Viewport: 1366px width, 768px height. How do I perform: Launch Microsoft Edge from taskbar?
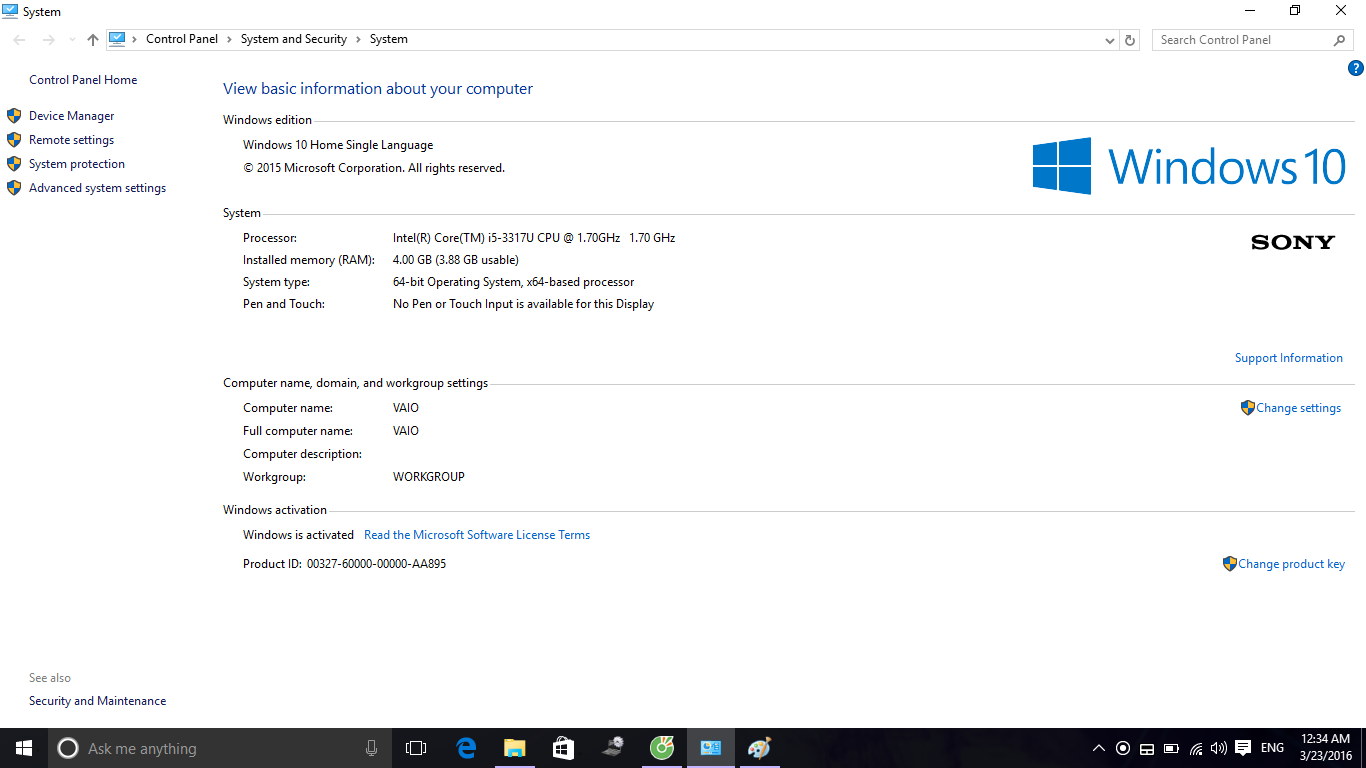click(x=465, y=748)
